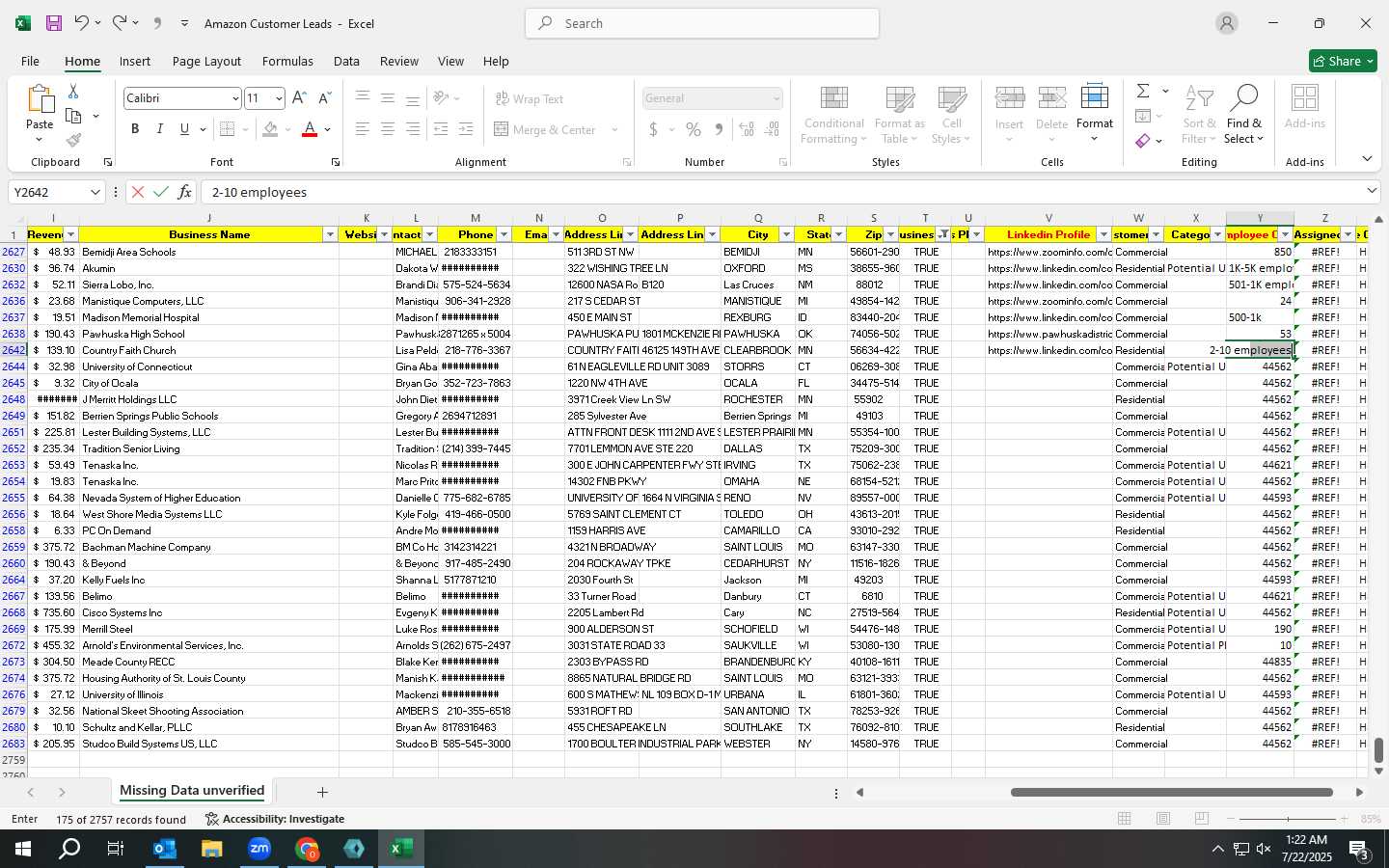Add a new sheet with plus button

pyautogui.click(x=322, y=792)
